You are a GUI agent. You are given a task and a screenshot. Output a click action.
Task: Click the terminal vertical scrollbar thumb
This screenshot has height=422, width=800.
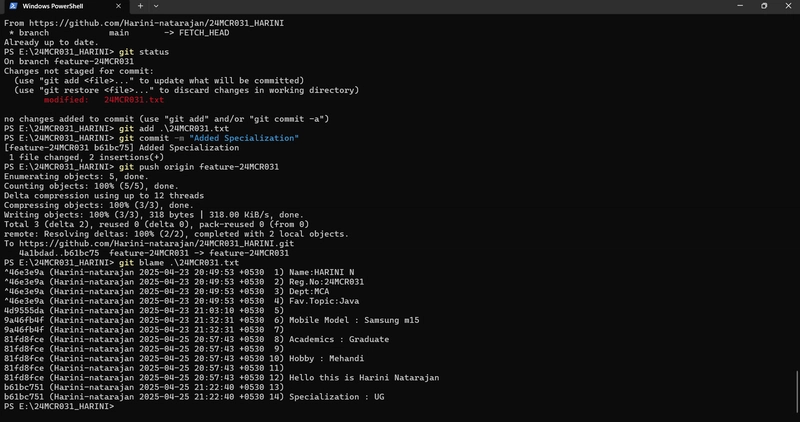(797, 392)
